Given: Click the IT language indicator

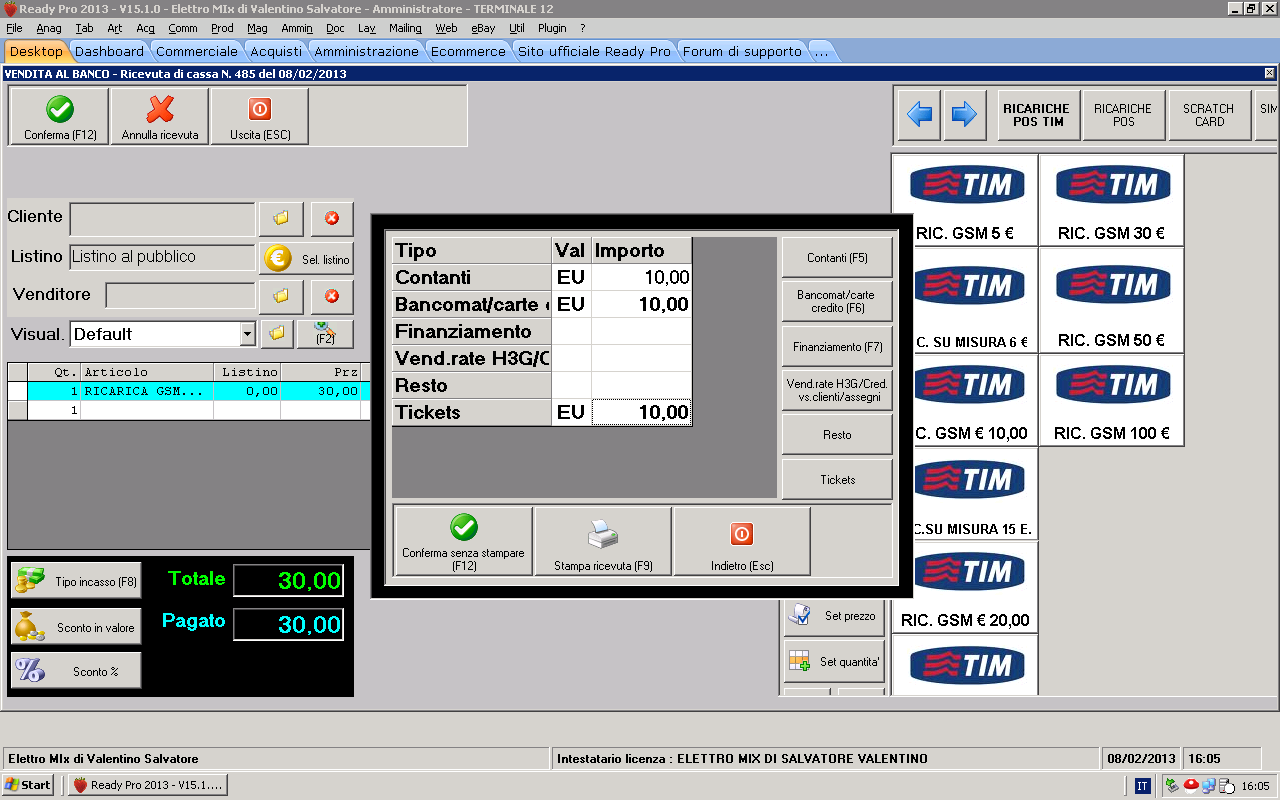Looking at the screenshot, I should pyautogui.click(x=1142, y=786).
